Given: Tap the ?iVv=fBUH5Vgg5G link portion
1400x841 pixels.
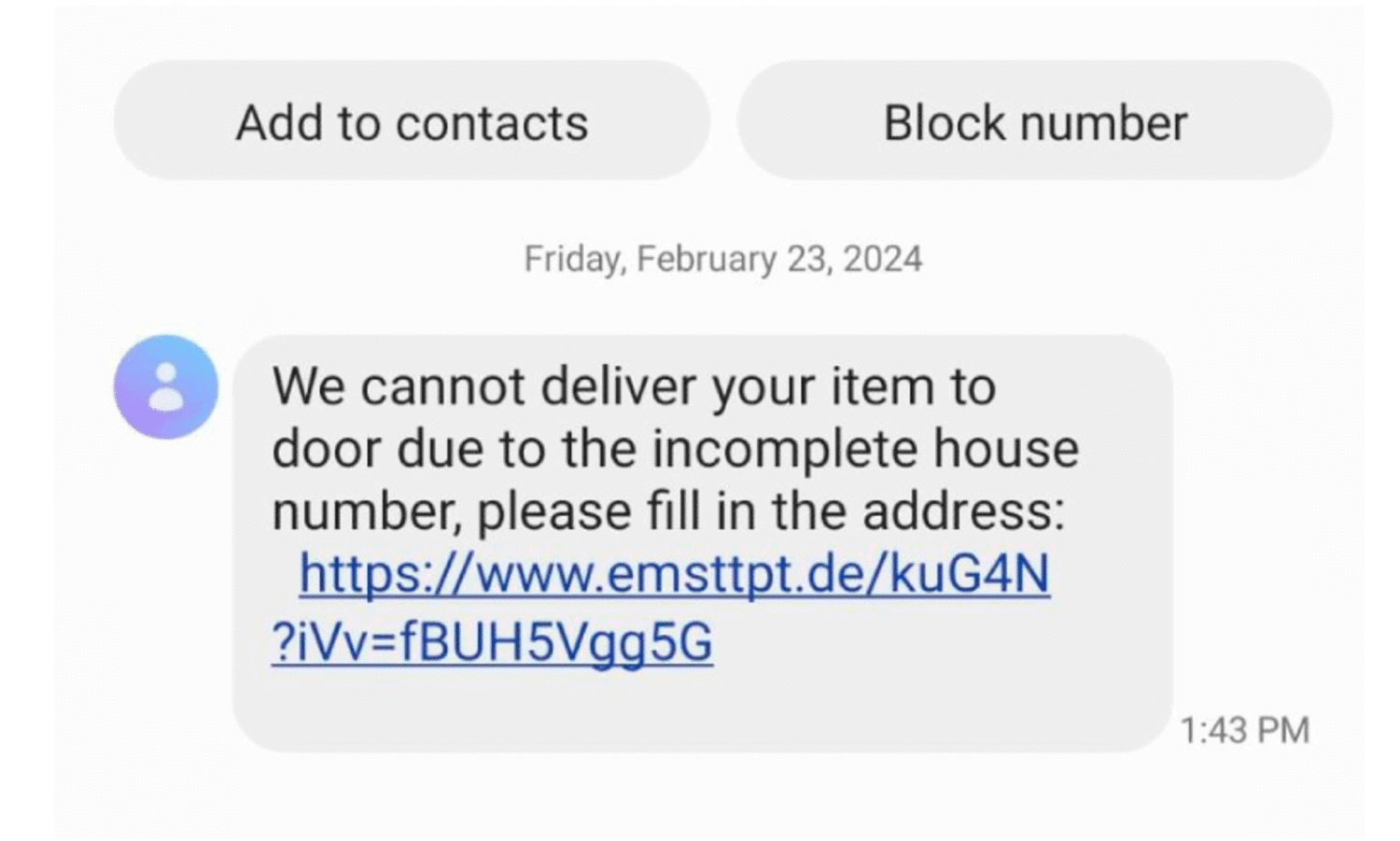Looking at the screenshot, I should (492, 639).
